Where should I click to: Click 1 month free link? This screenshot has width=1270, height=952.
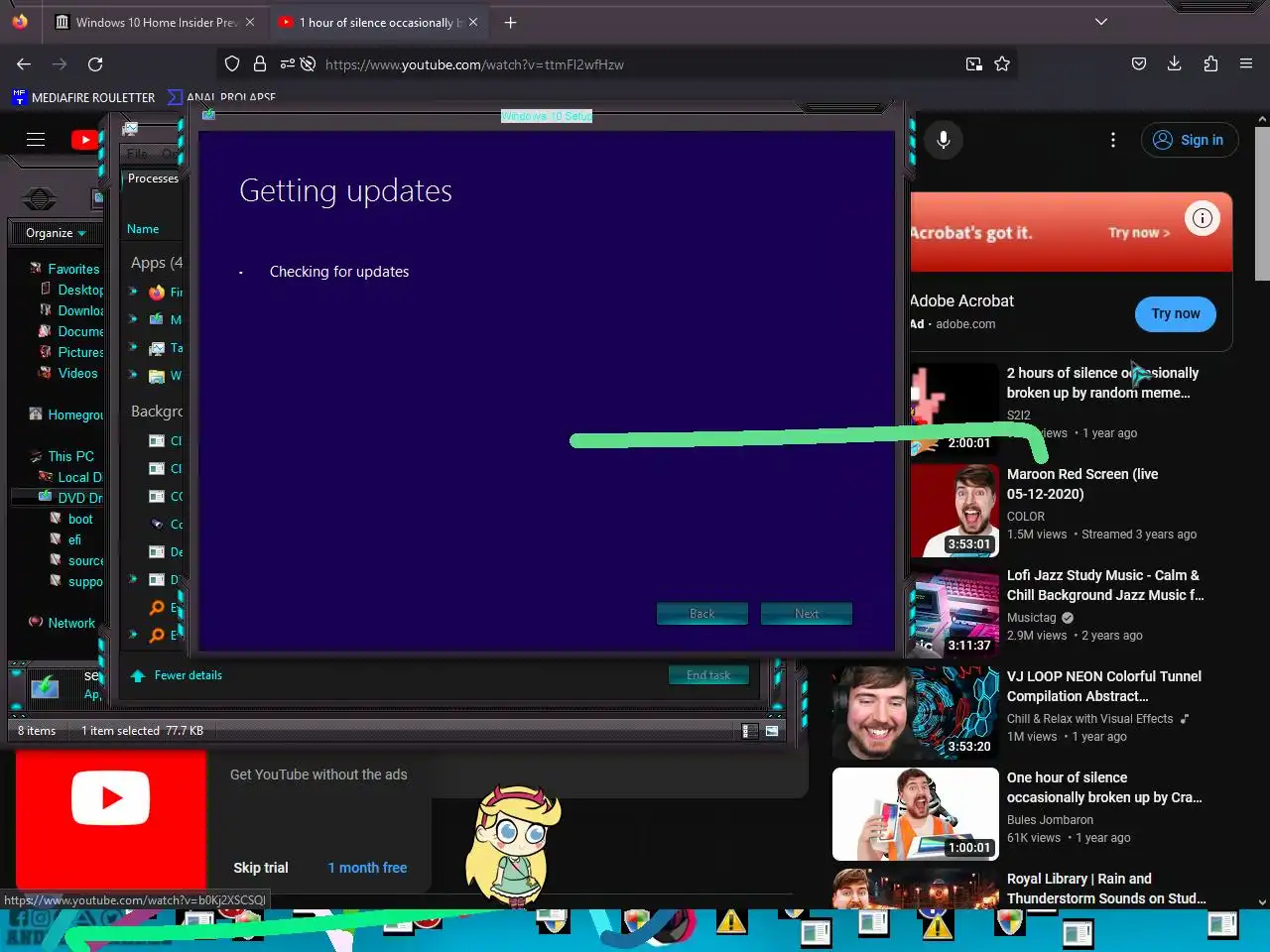coord(367,868)
